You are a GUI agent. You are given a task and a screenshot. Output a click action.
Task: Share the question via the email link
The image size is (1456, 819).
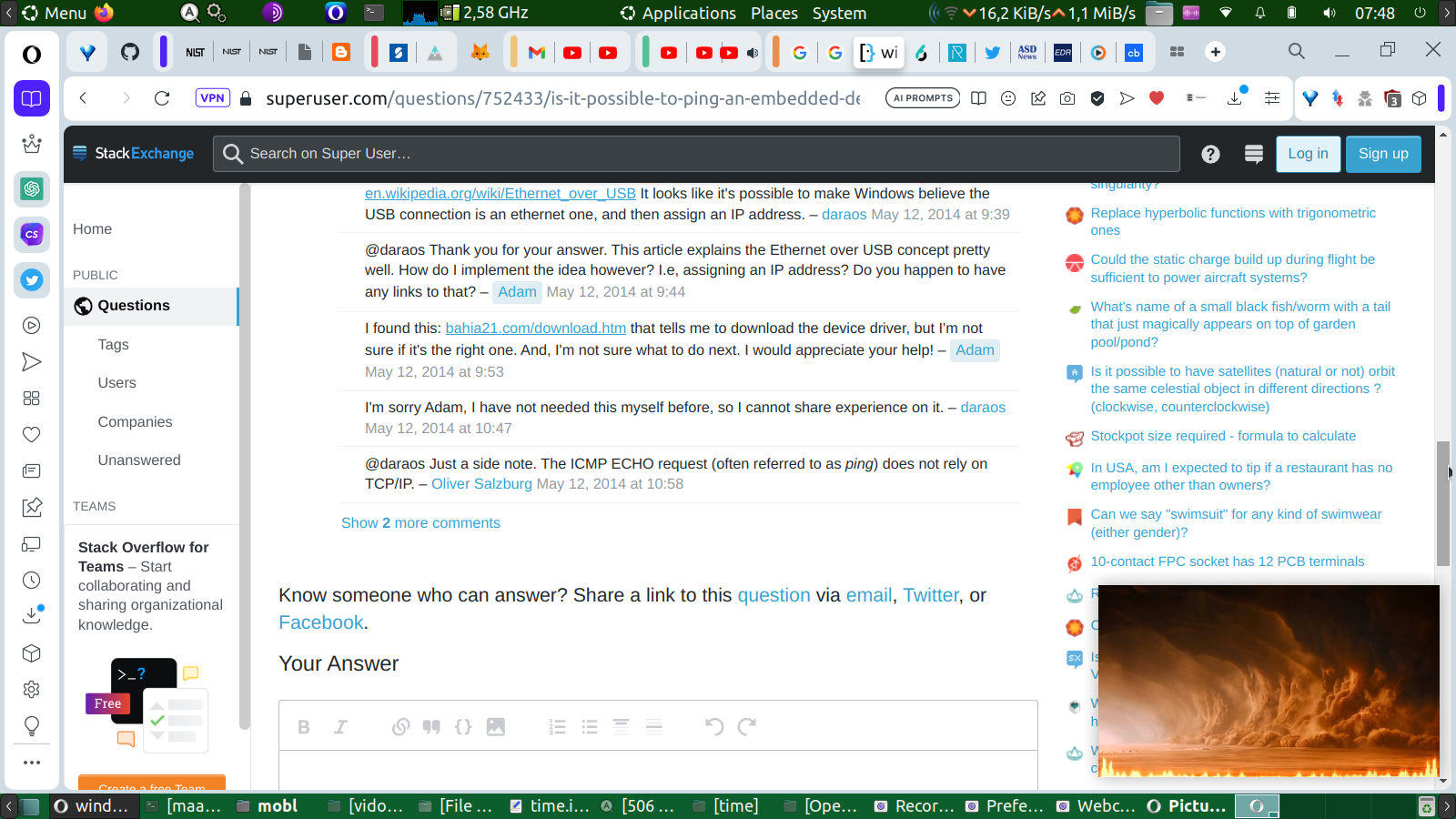click(869, 595)
